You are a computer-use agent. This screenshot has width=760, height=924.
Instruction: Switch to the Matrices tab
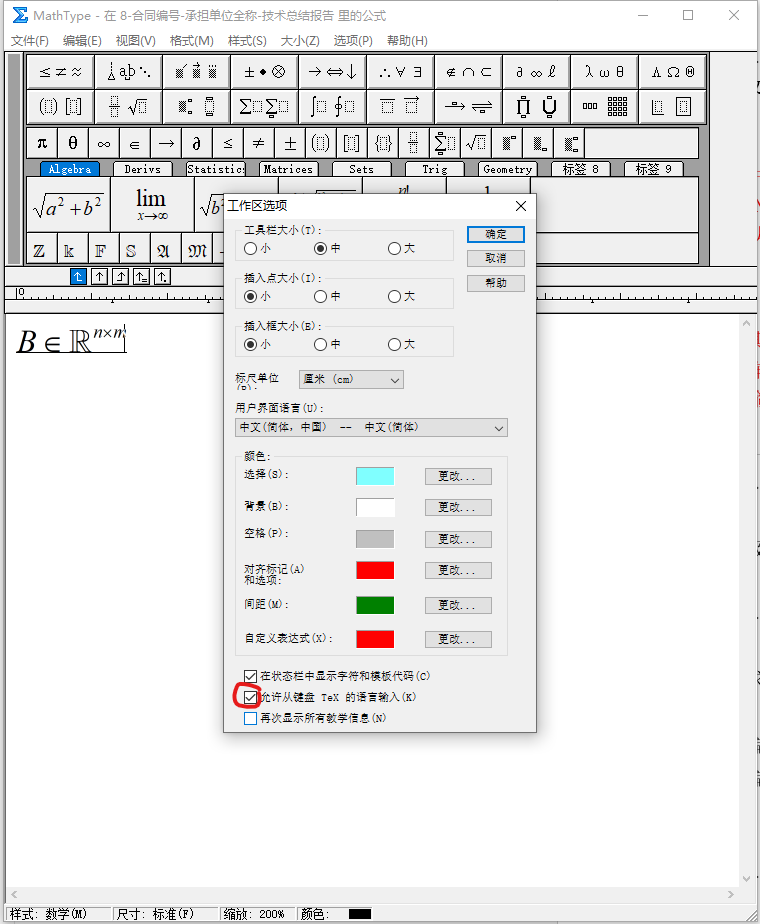tap(288, 169)
